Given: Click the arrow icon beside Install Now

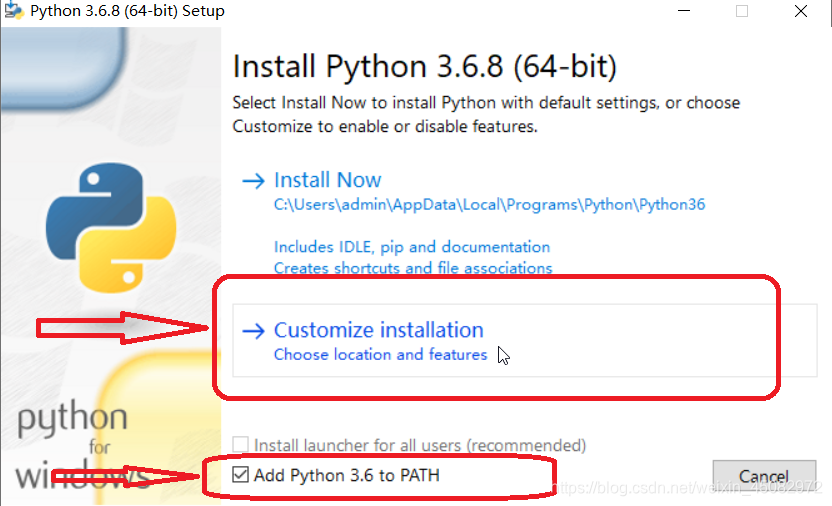Looking at the screenshot, I should click(253, 181).
